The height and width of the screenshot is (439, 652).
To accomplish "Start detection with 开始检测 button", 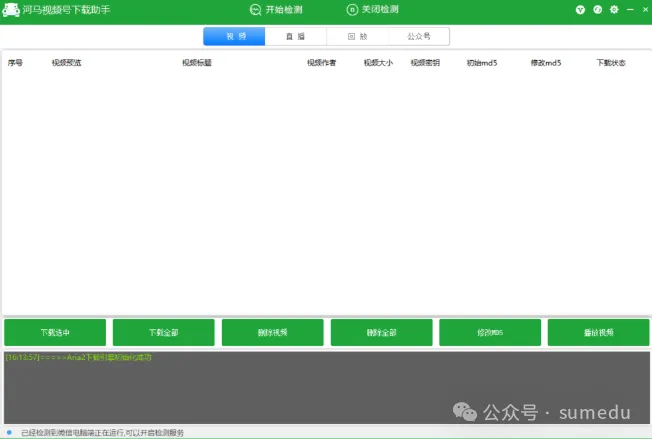I will 276,10.
